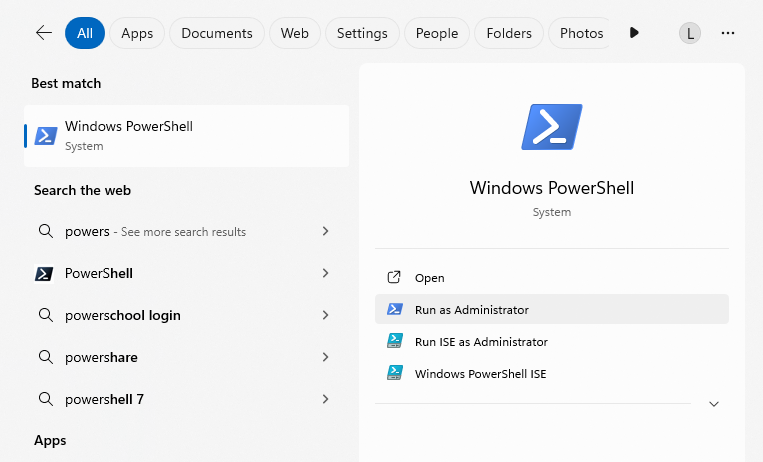Screen dimensions: 763x462
Task: Click dark PowerShell icon in web suggestions
Action: pyautogui.click(x=44, y=273)
